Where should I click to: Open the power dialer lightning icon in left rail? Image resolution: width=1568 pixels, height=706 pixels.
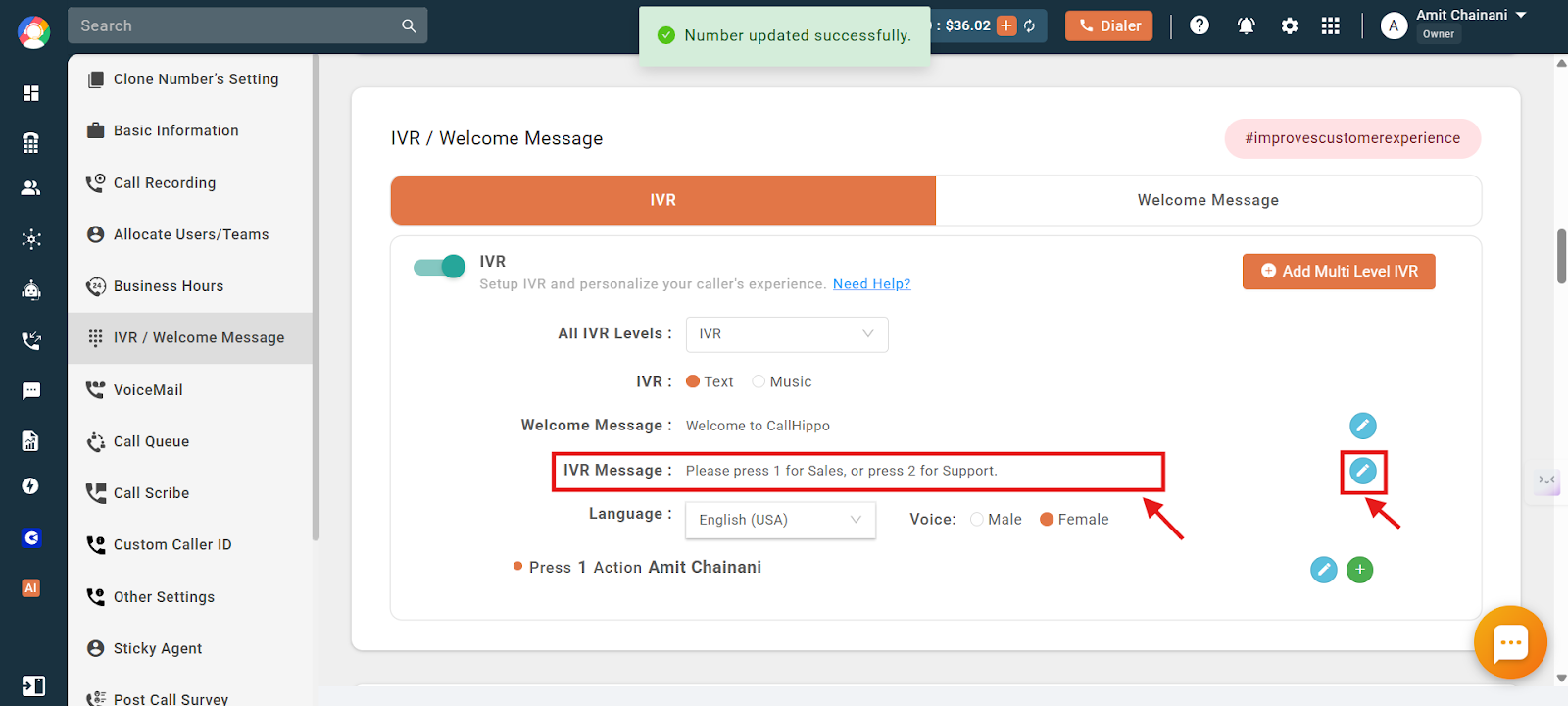[31, 486]
